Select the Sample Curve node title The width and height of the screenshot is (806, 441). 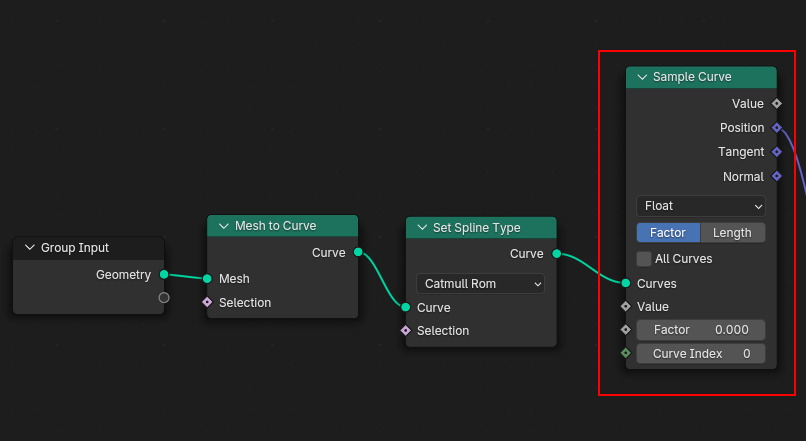tap(692, 77)
